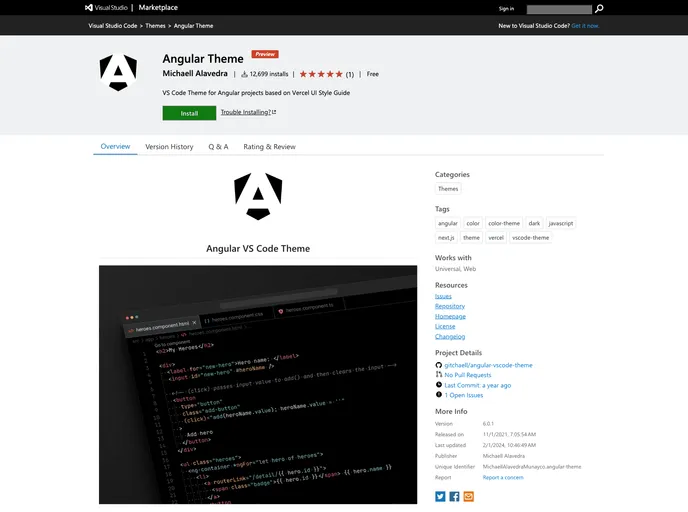Select the color-theme tag
The image size is (688, 512).
[504, 223]
